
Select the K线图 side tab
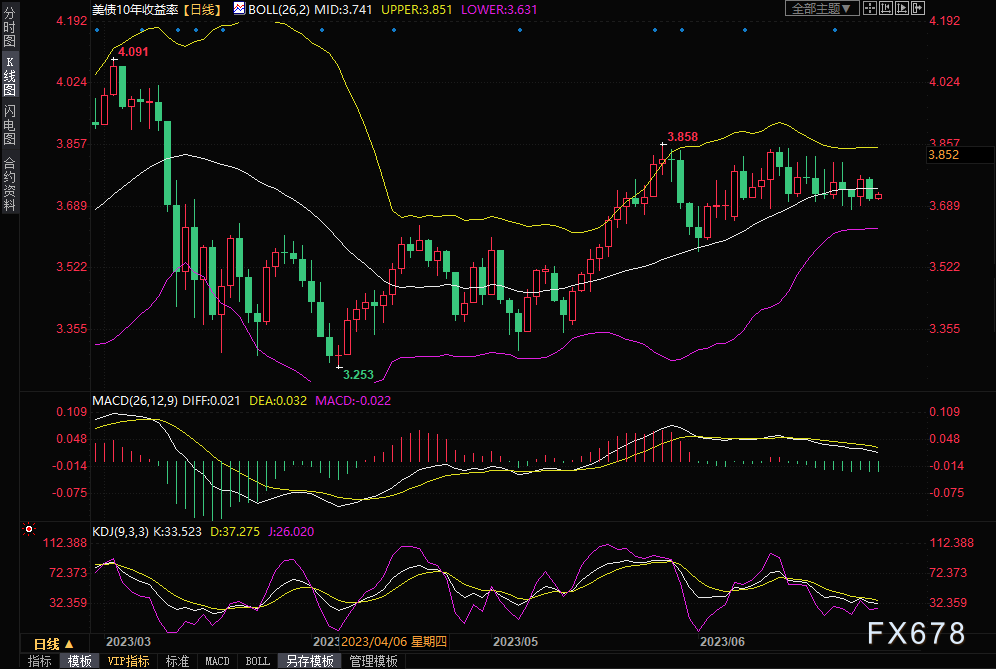[9, 75]
